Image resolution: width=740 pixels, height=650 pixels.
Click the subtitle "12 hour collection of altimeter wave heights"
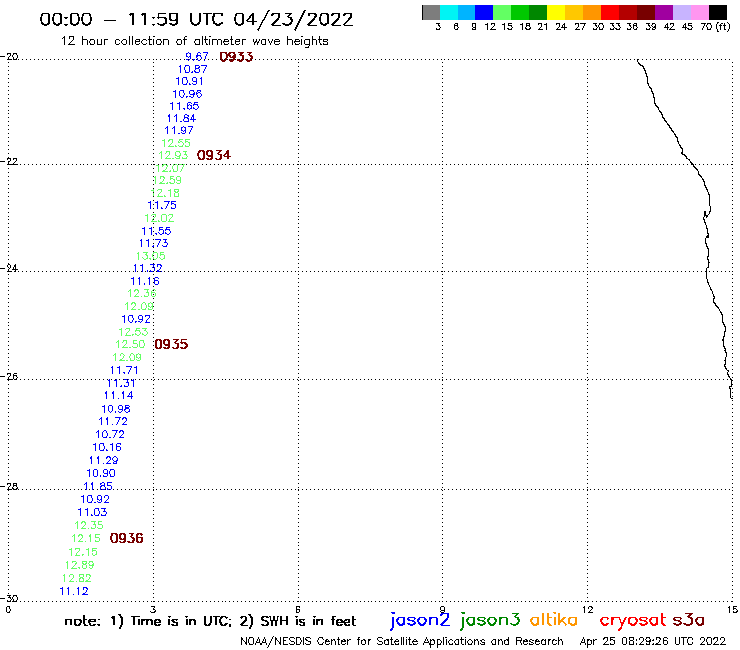tap(194, 41)
